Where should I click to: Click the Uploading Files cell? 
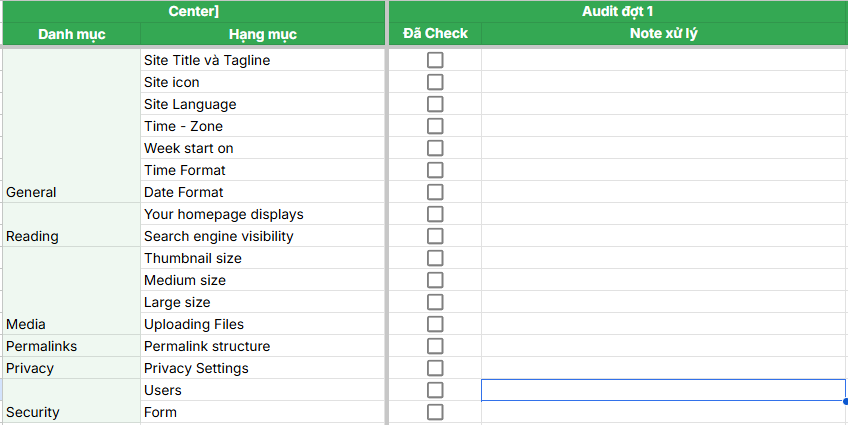point(262,324)
